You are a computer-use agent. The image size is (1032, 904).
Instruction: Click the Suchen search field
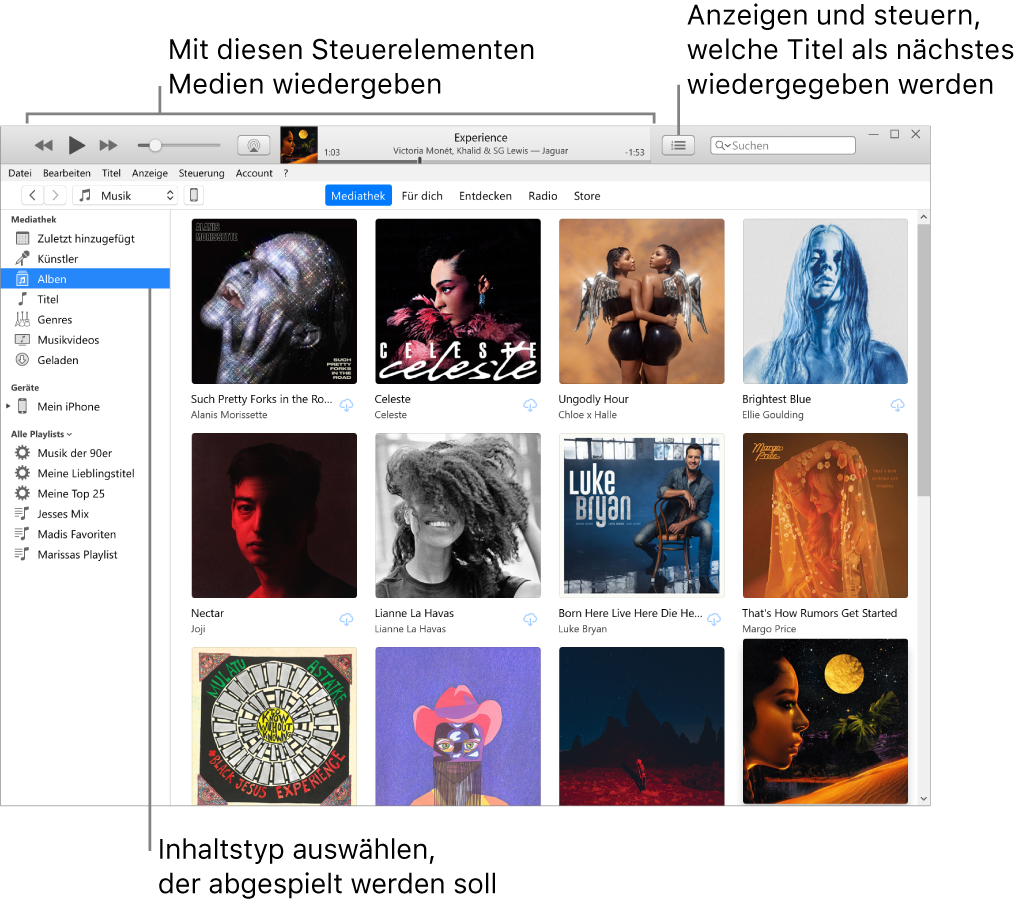coord(783,145)
